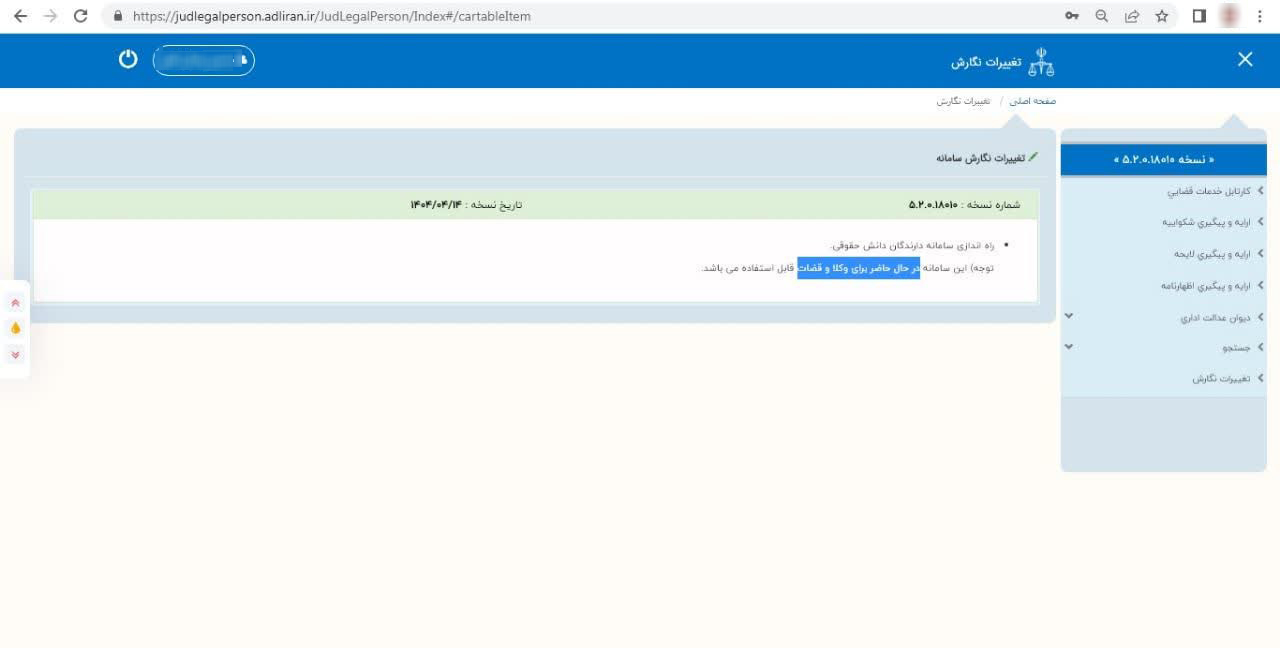Click the double up-arrow floating widget icon
1280x648 pixels.
pos(15,302)
